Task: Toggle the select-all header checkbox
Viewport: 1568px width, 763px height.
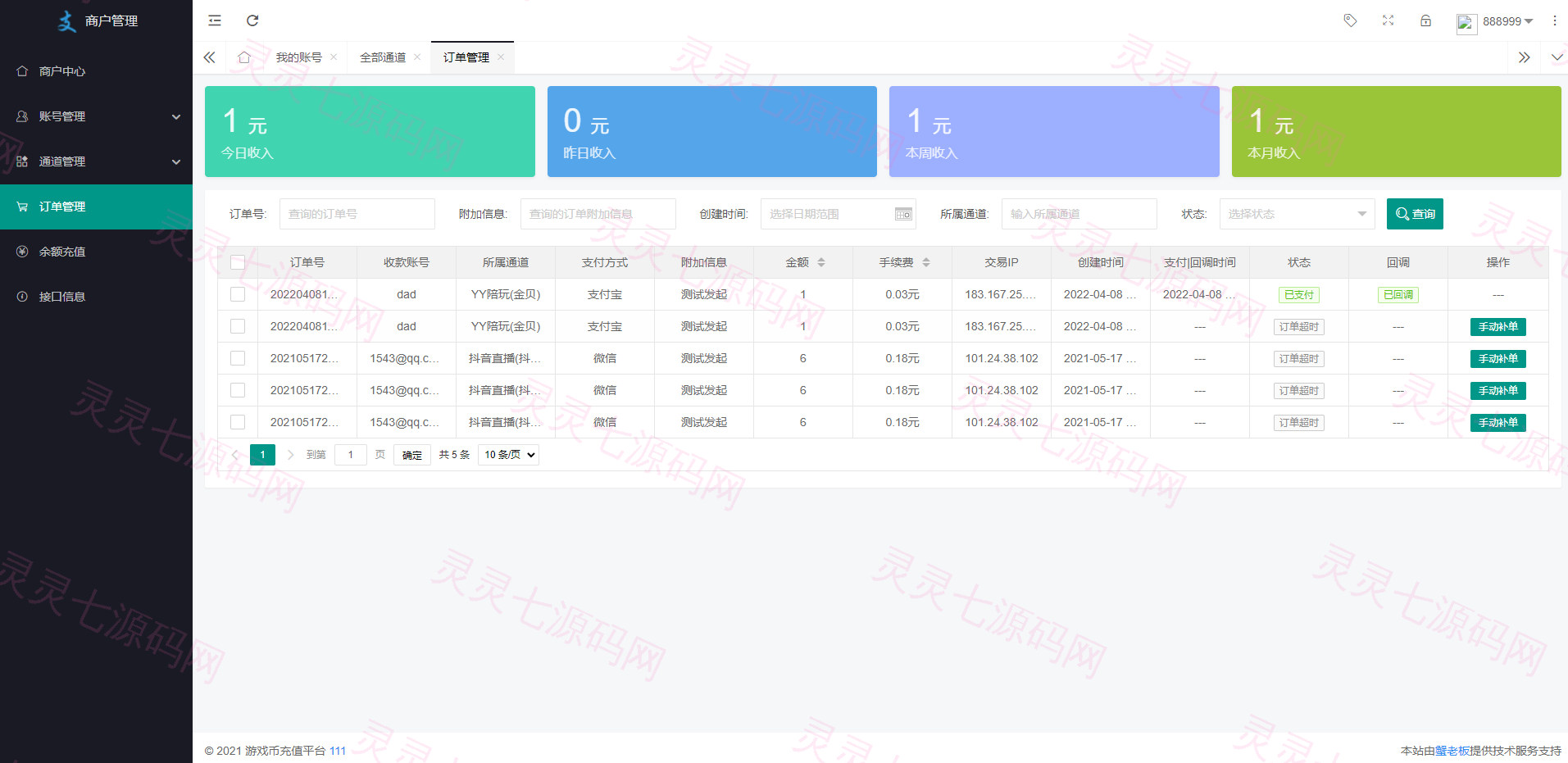Action: point(238,262)
